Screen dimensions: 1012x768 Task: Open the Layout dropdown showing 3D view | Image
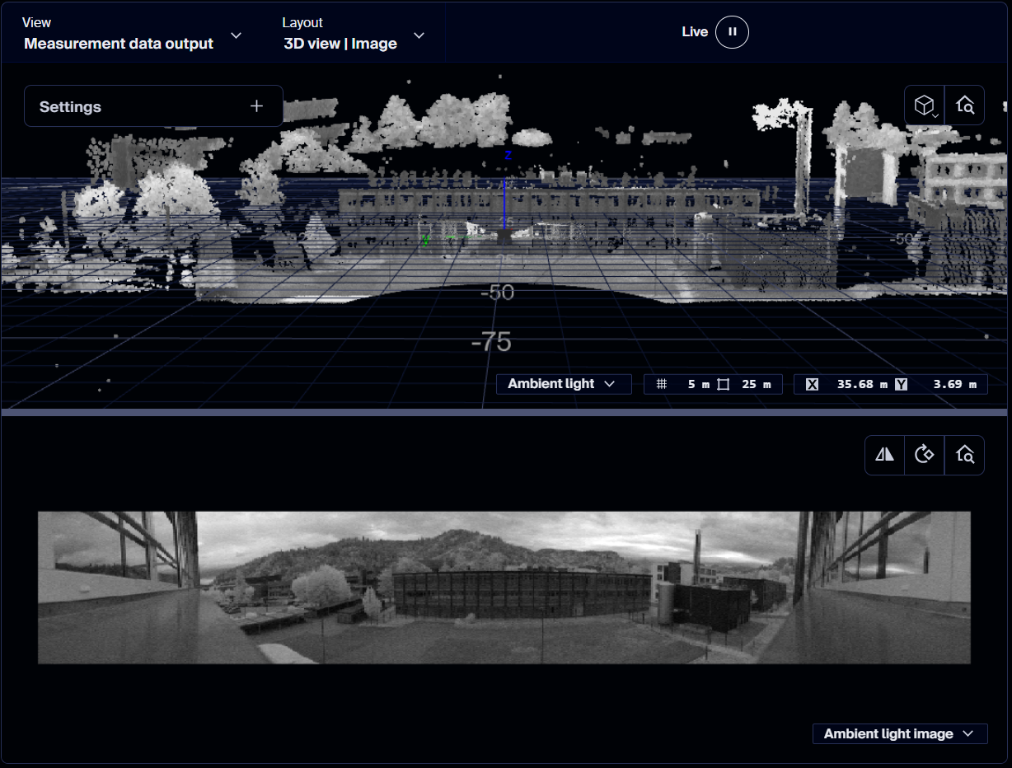354,34
